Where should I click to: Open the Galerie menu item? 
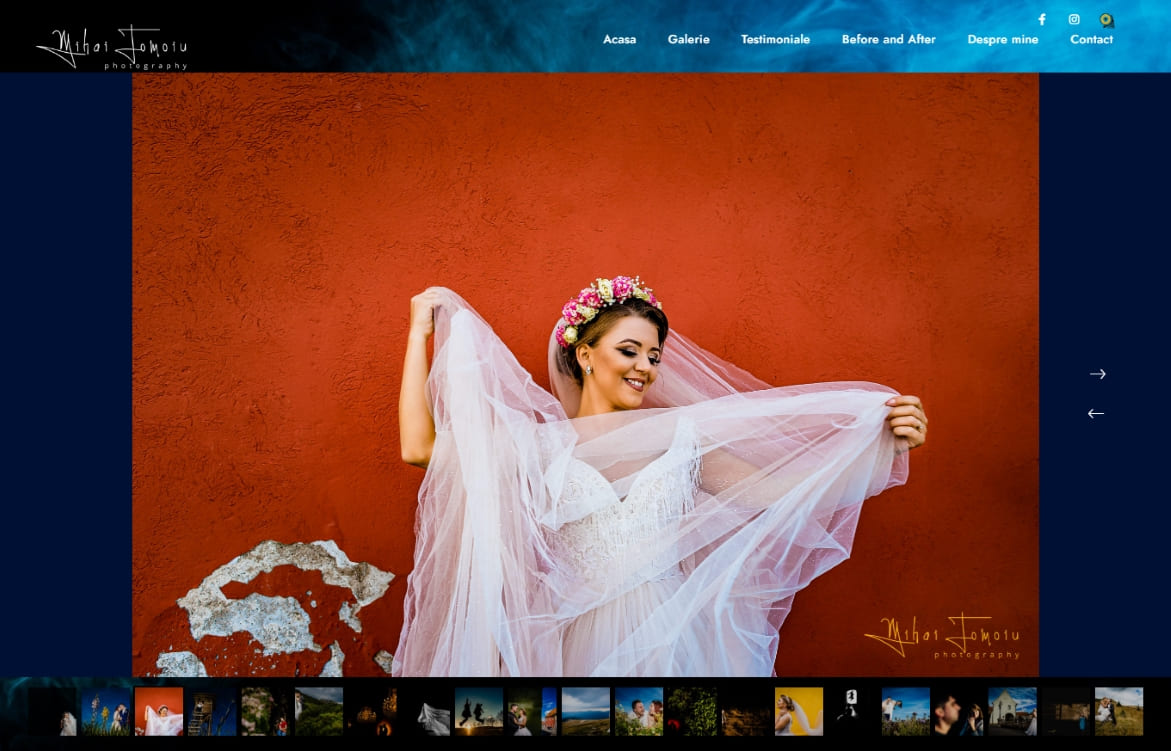coord(688,40)
